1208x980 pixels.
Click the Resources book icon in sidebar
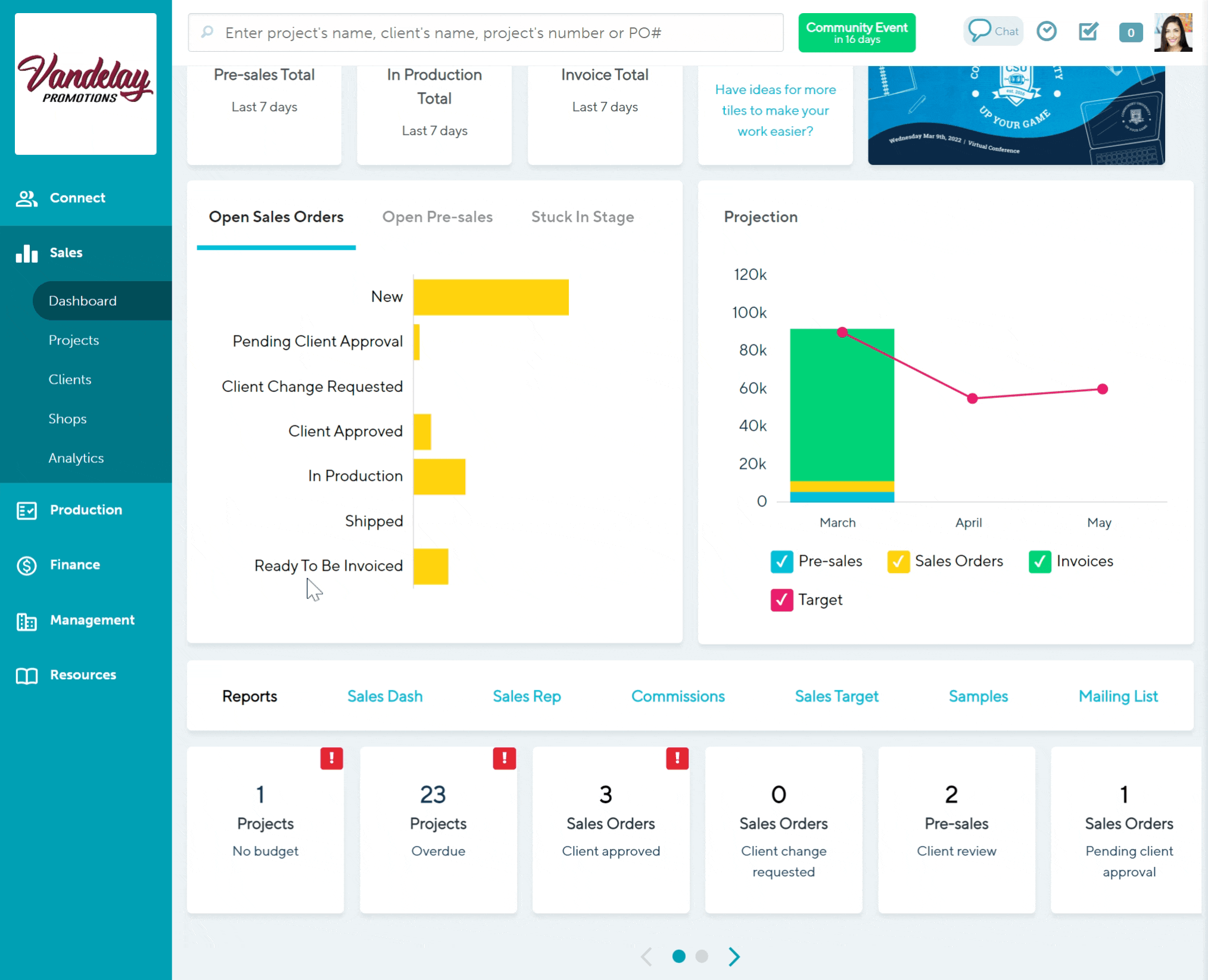26,676
